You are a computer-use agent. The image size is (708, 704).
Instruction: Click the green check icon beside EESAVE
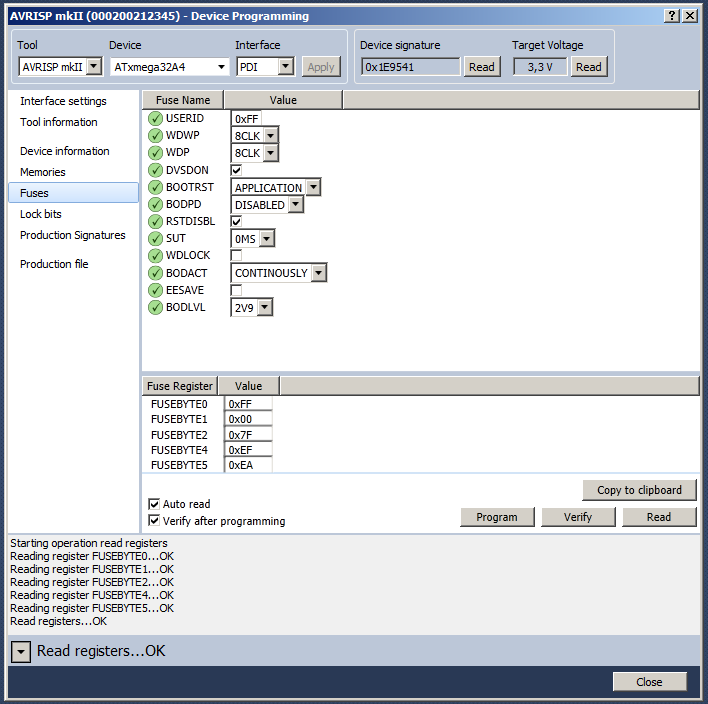(155, 290)
